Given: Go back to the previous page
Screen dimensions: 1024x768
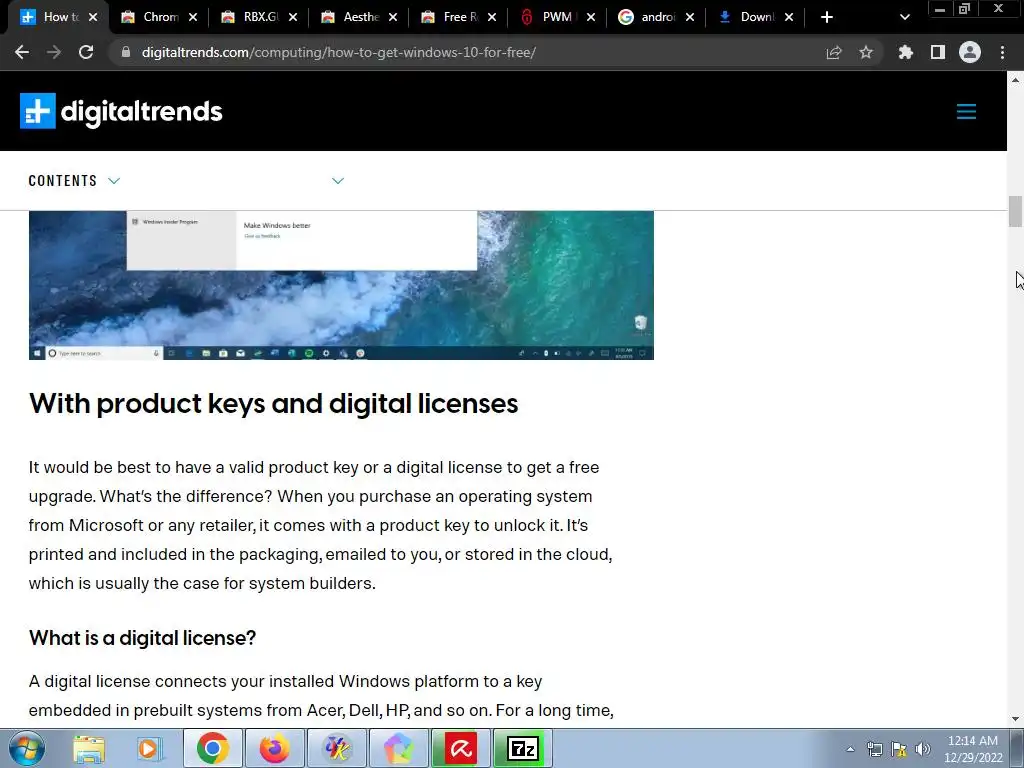Looking at the screenshot, I should coord(22,52).
